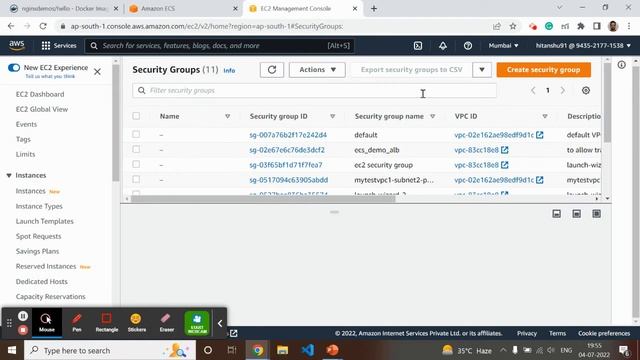Open the info panel circle icon
Screen dimensions: 640x360
coord(621,65)
